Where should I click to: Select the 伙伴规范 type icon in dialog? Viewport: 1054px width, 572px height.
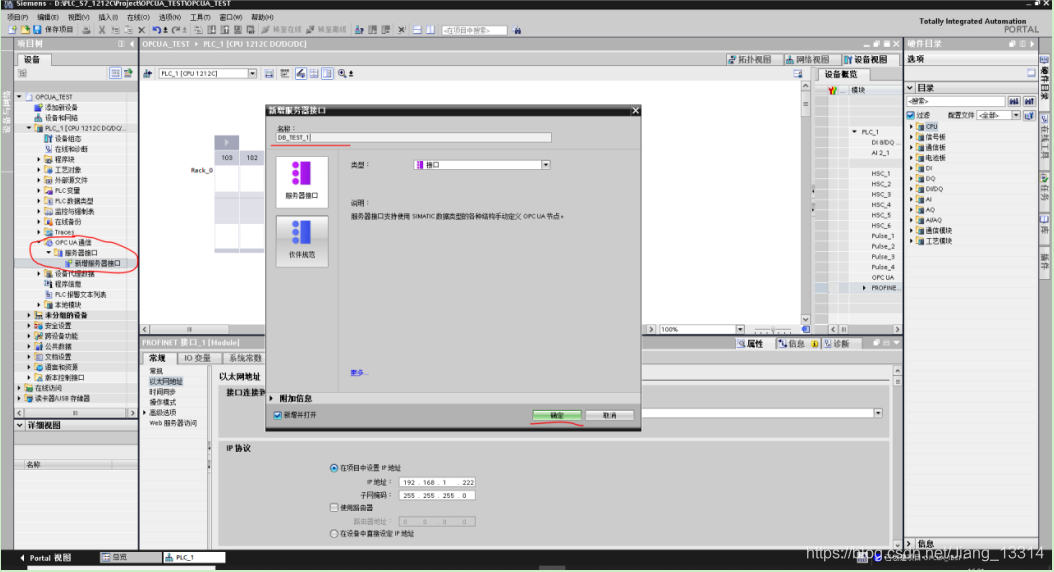(302, 240)
